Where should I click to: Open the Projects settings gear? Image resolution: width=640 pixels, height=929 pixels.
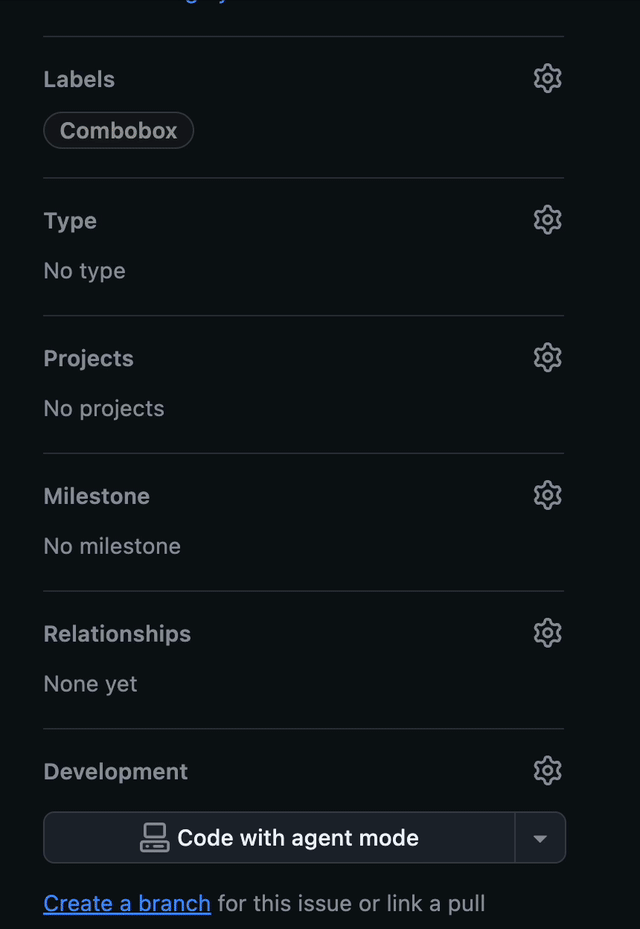click(x=547, y=357)
